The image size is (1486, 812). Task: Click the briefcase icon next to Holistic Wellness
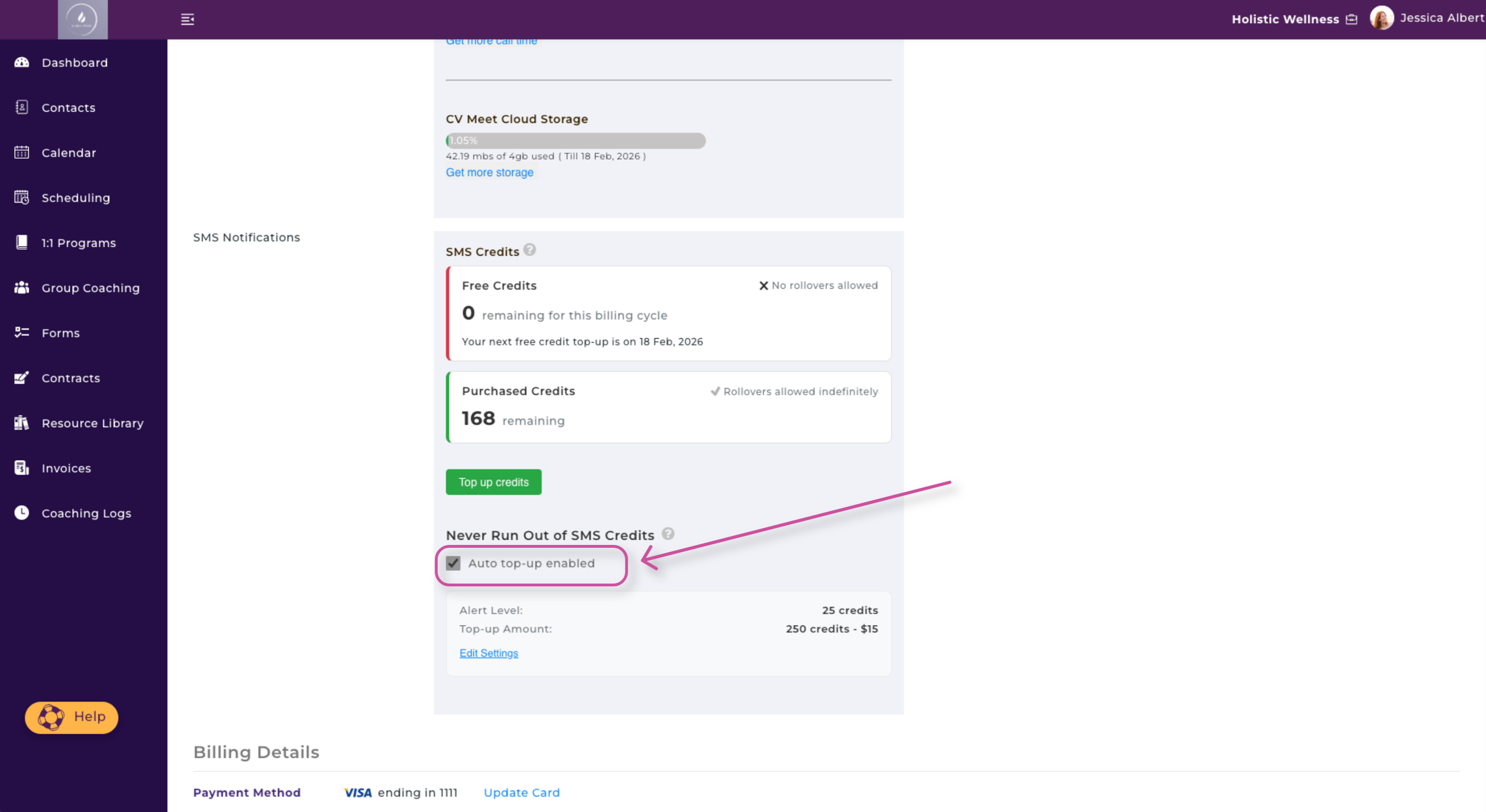coord(1351,20)
